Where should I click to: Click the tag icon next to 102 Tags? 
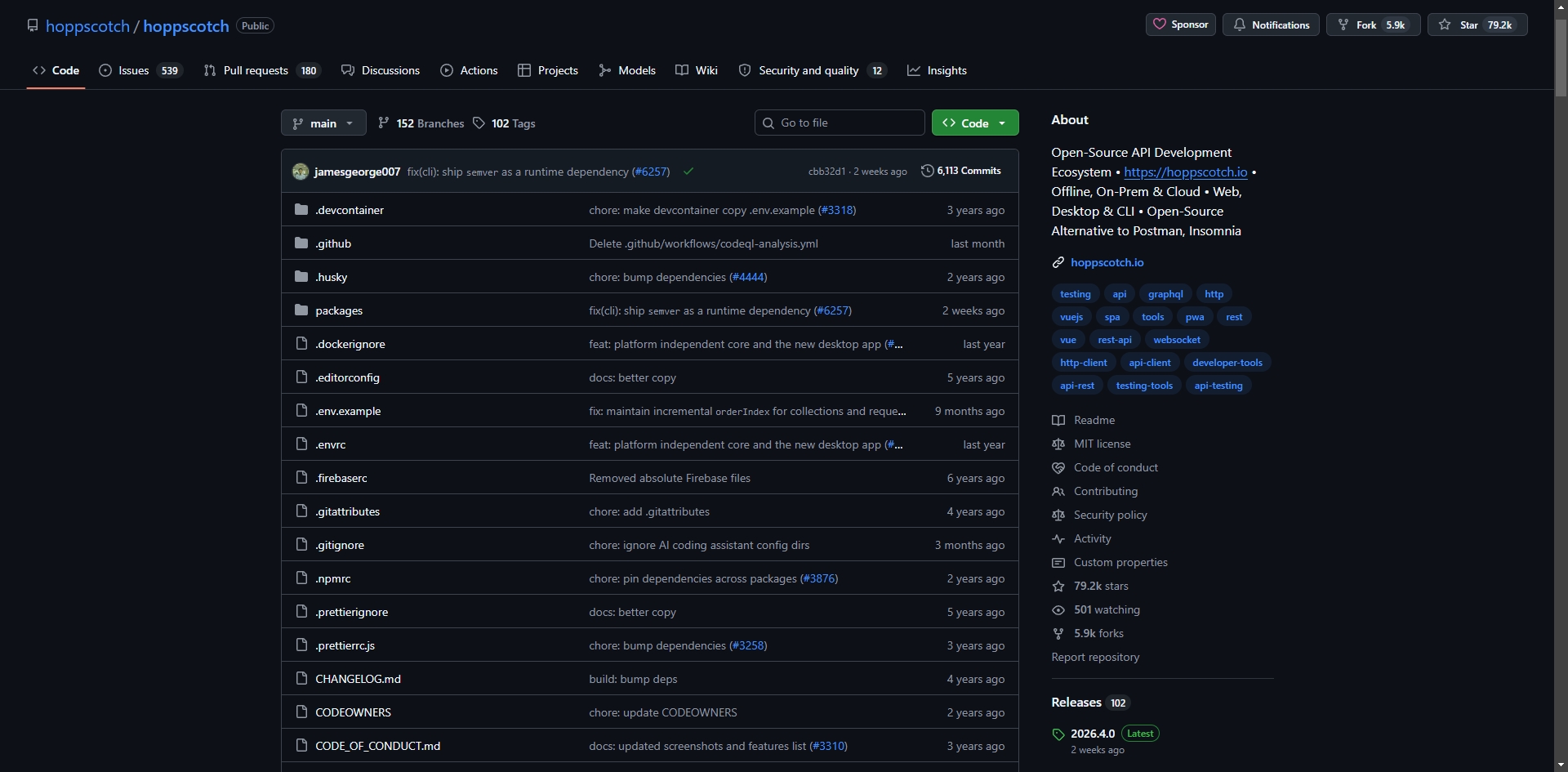click(479, 123)
